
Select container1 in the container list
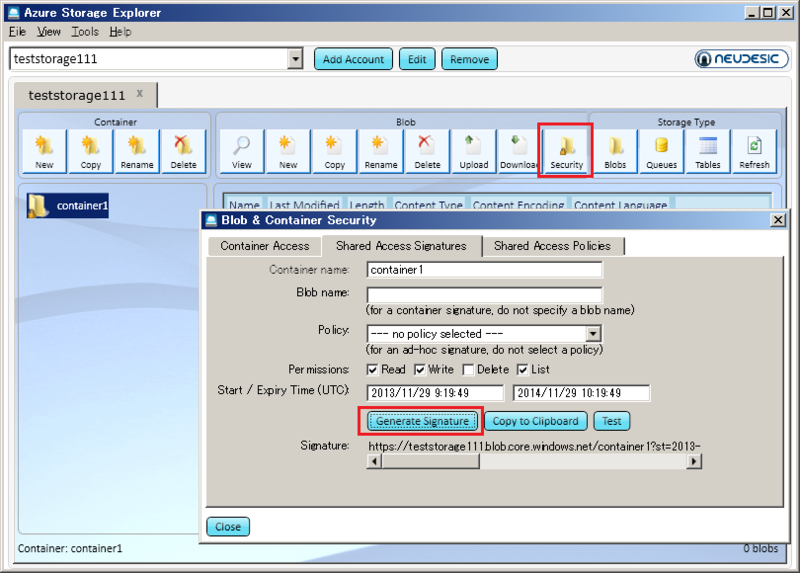[68, 206]
